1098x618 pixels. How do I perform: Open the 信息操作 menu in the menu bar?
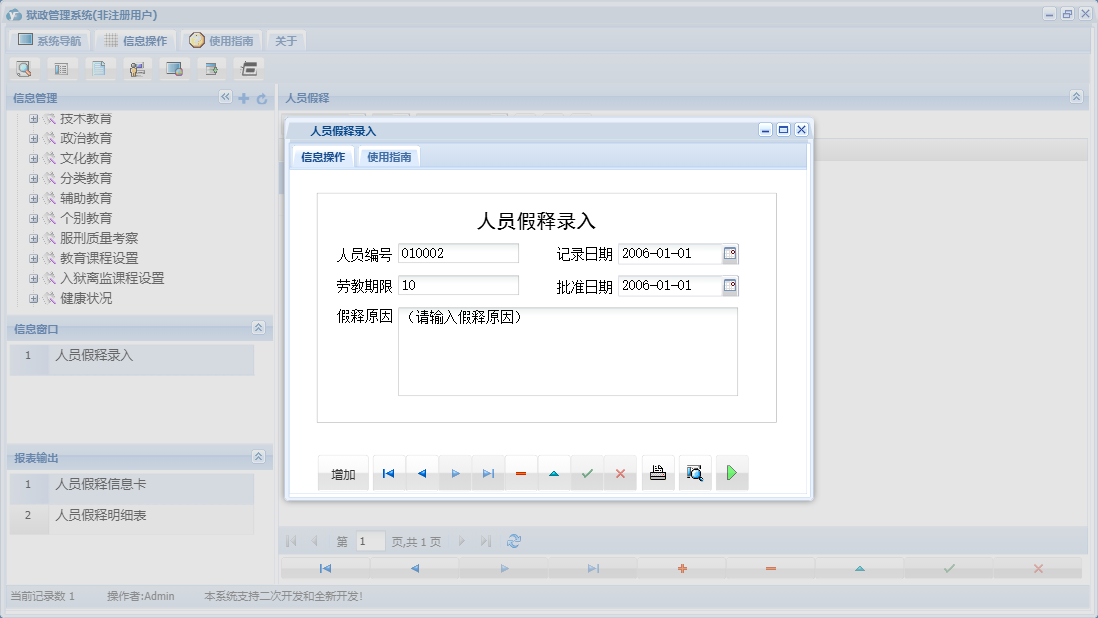pos(135,40)
